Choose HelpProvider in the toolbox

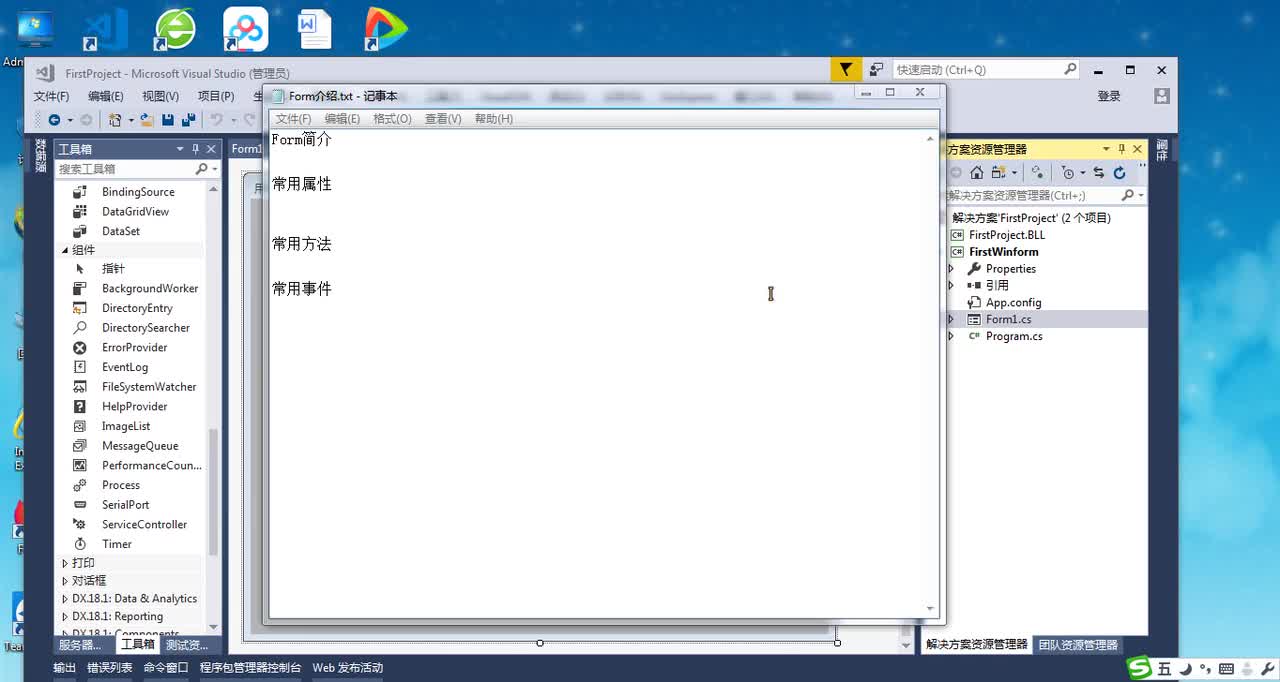[134, 406]
